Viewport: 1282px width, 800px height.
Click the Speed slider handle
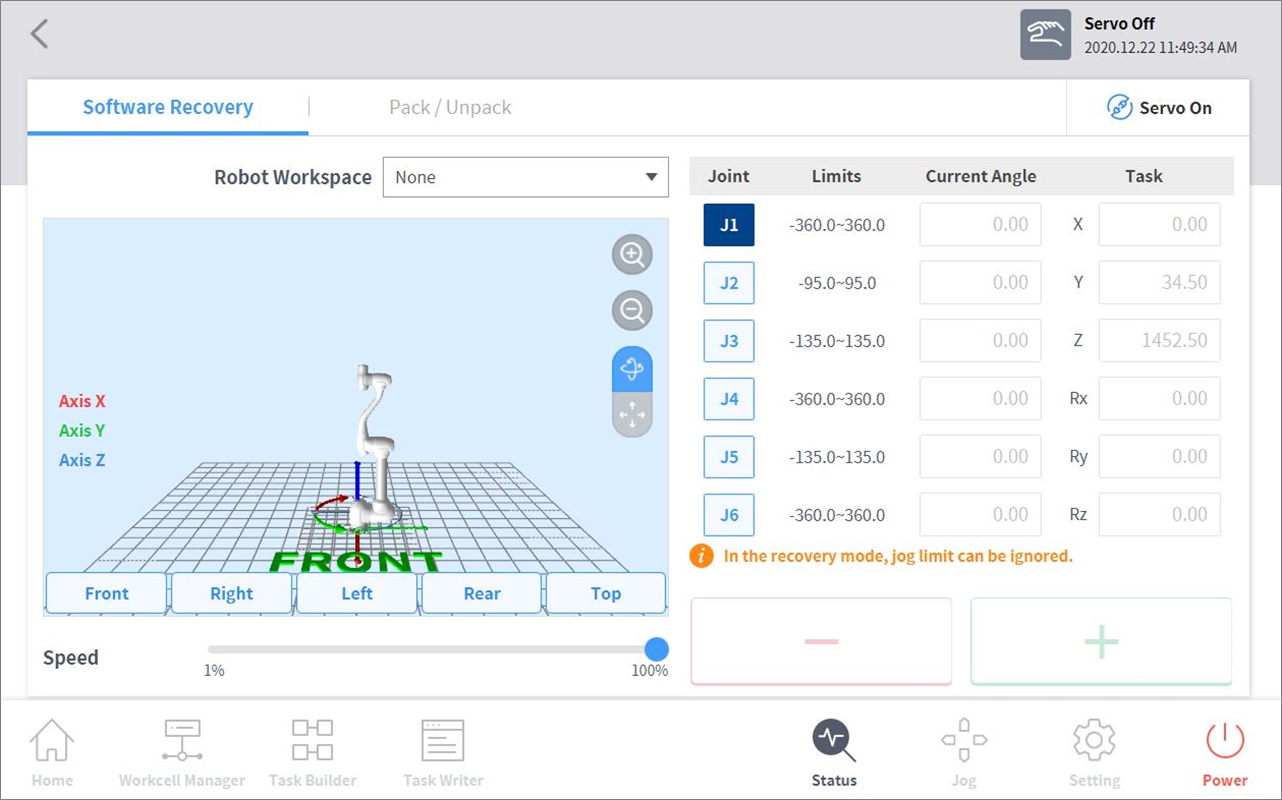click(x=656, y=648)
